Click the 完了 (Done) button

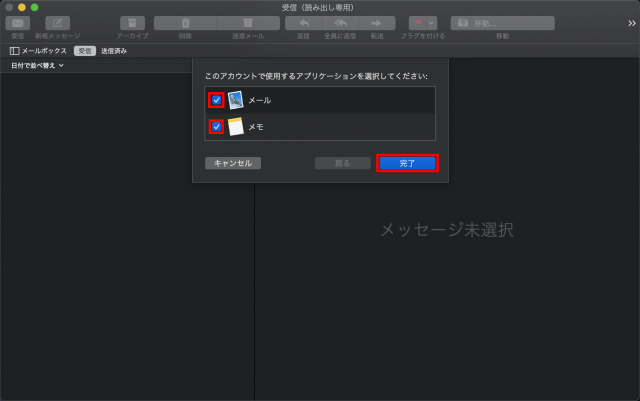click(407, 162)
